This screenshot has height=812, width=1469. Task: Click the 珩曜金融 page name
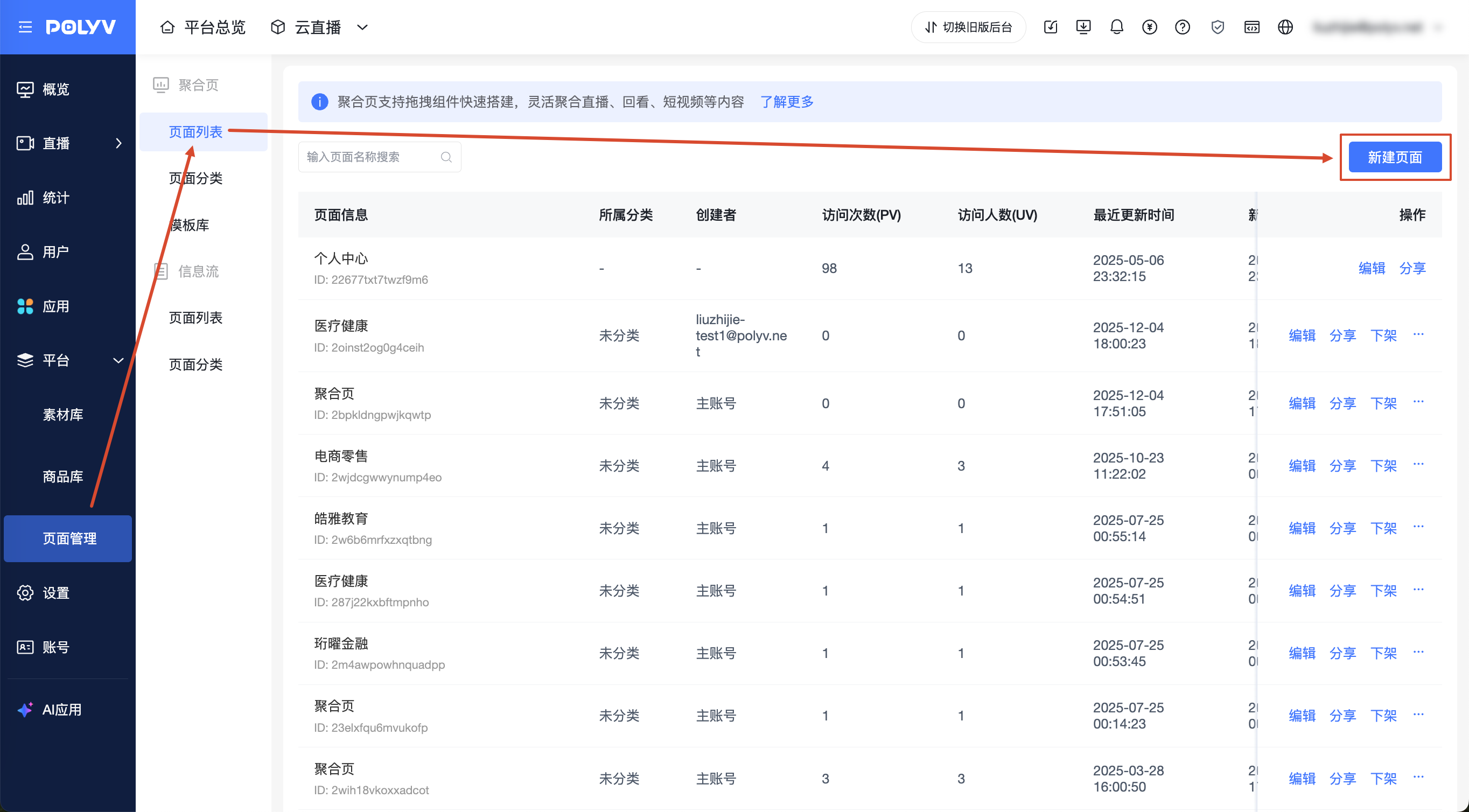pos(341,644)
